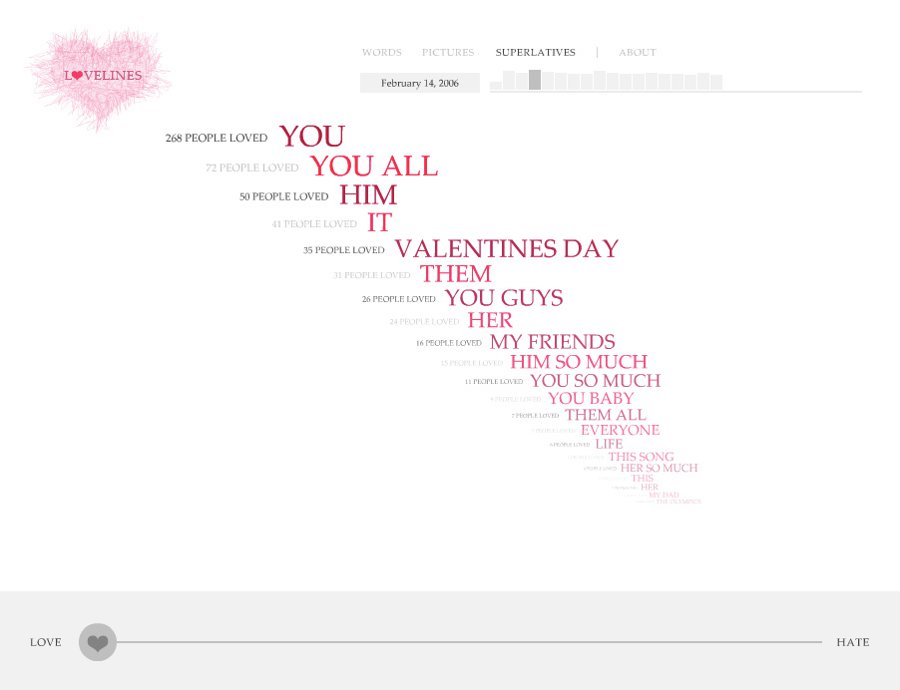The width and height of the screenshot is (900, 690).
Task: Click the word EVERYONE in the list
Action: (620, 430)
